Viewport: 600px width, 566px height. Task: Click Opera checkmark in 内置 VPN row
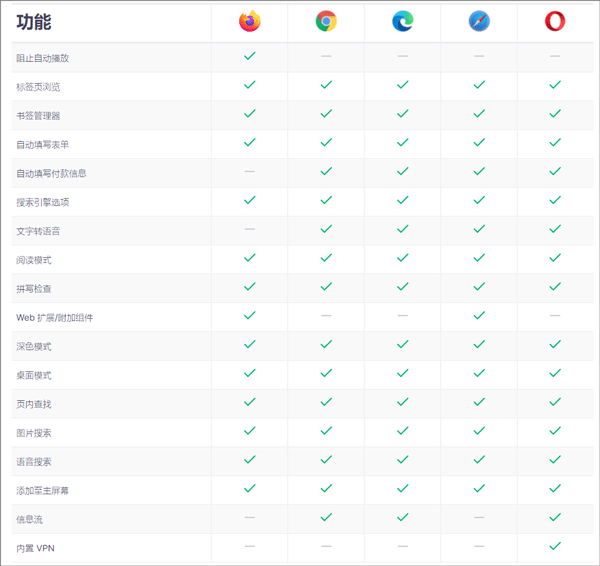point(555,547)
